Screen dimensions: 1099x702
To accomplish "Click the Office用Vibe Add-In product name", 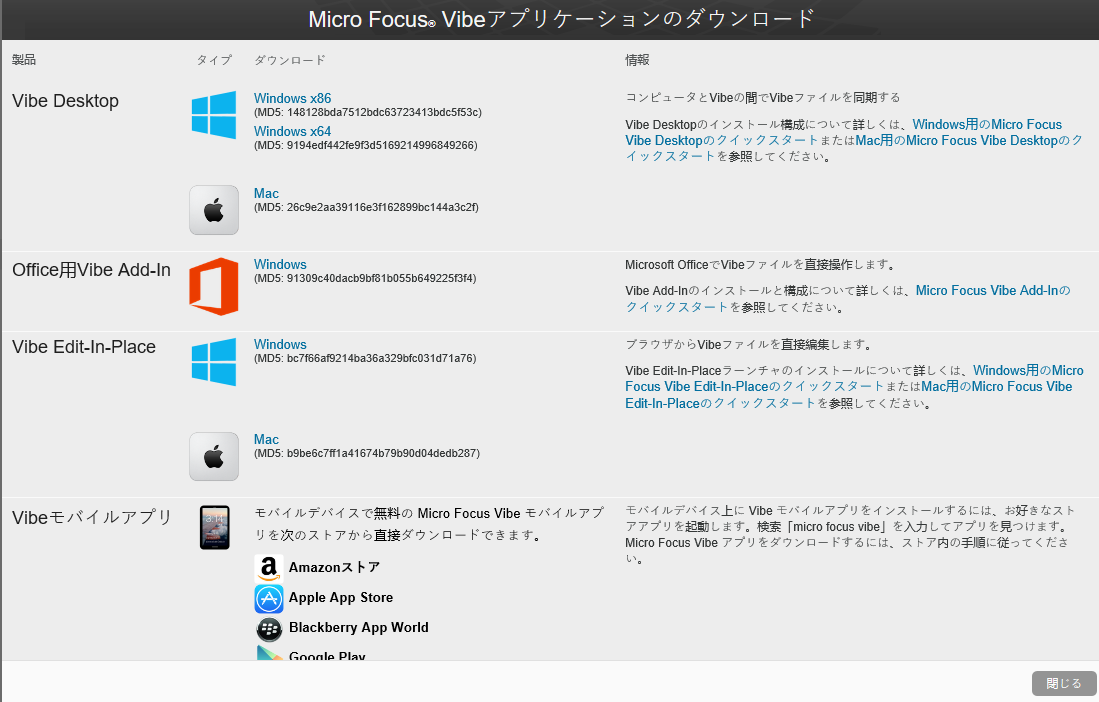I will pyautogui.click(x=91, y=270).
